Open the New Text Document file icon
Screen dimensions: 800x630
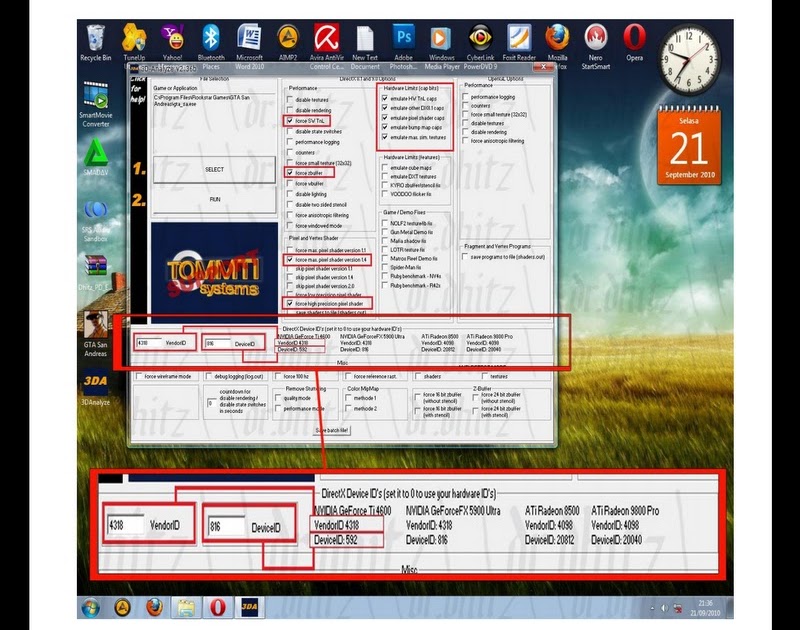365,46
